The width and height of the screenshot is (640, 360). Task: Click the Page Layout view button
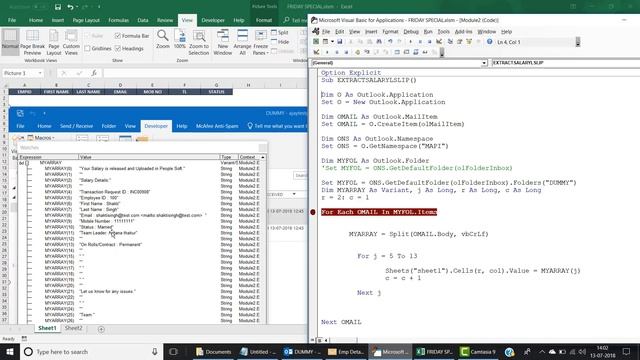tap(53, 42)
